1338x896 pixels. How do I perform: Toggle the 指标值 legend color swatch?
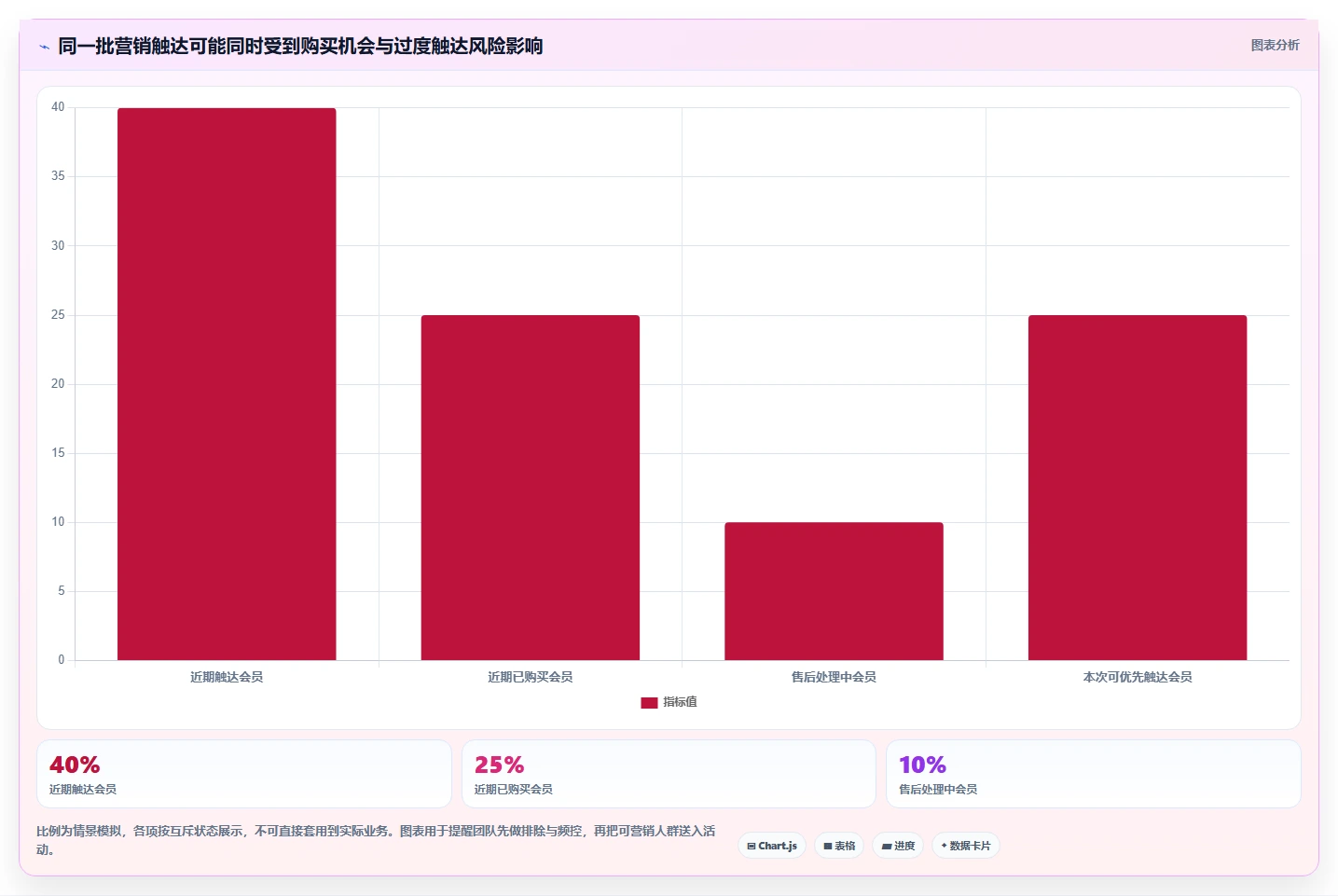(649, 703)
